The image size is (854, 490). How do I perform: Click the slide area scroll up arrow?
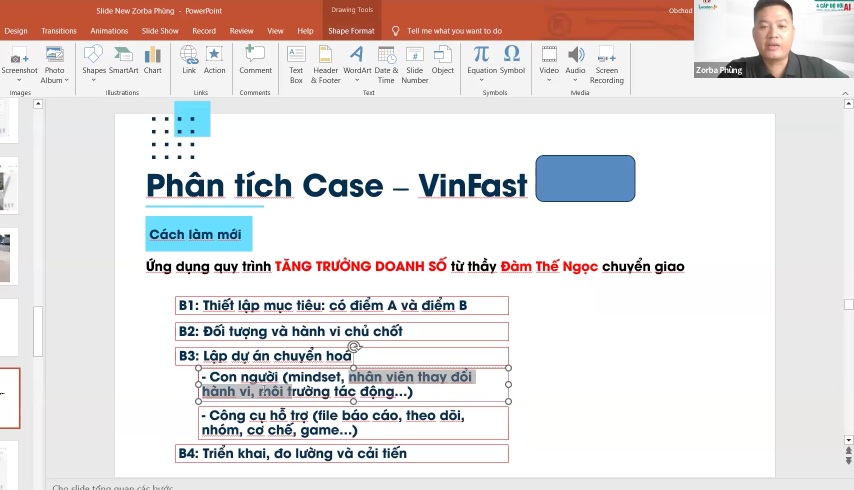point(849,104)
